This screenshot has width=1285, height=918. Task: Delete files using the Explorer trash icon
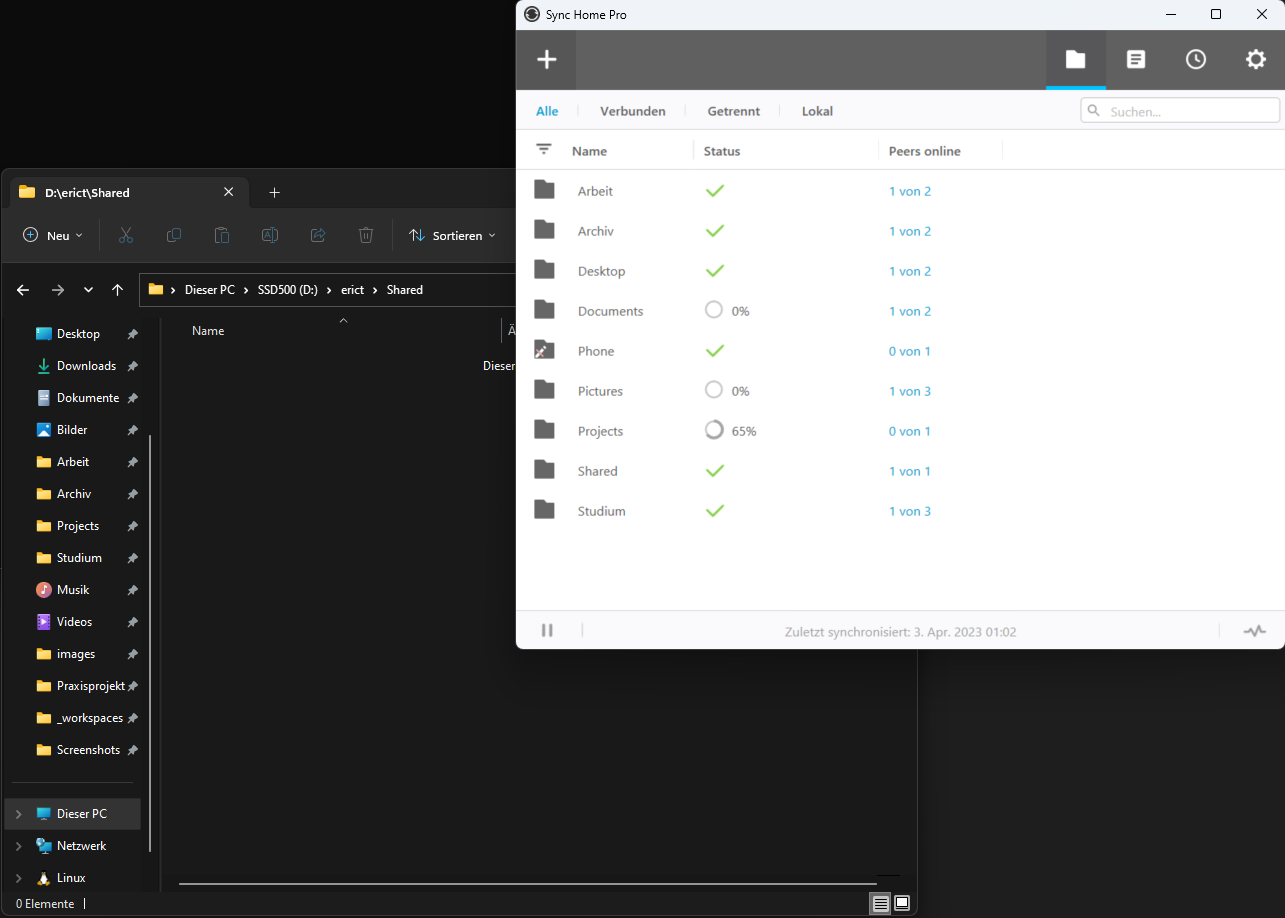point(366,235)
